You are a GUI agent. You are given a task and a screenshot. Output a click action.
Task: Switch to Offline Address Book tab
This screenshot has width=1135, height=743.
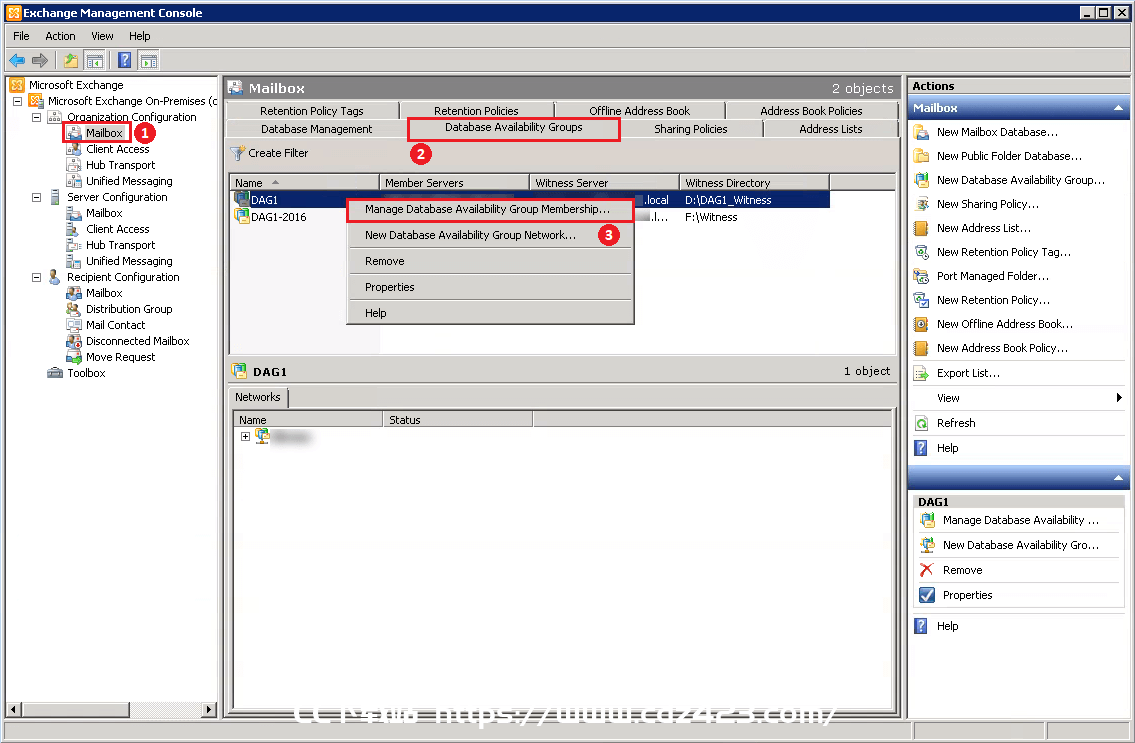[639, 111]
